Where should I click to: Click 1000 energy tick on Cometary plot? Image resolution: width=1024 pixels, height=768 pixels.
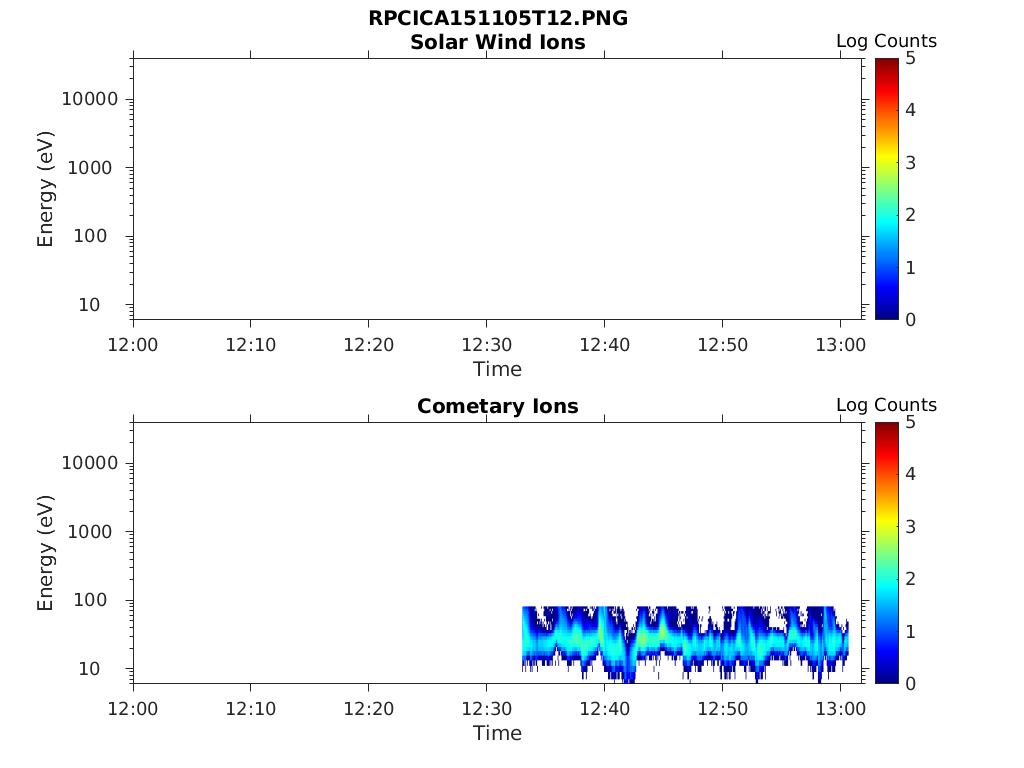(x=90, y=532)
